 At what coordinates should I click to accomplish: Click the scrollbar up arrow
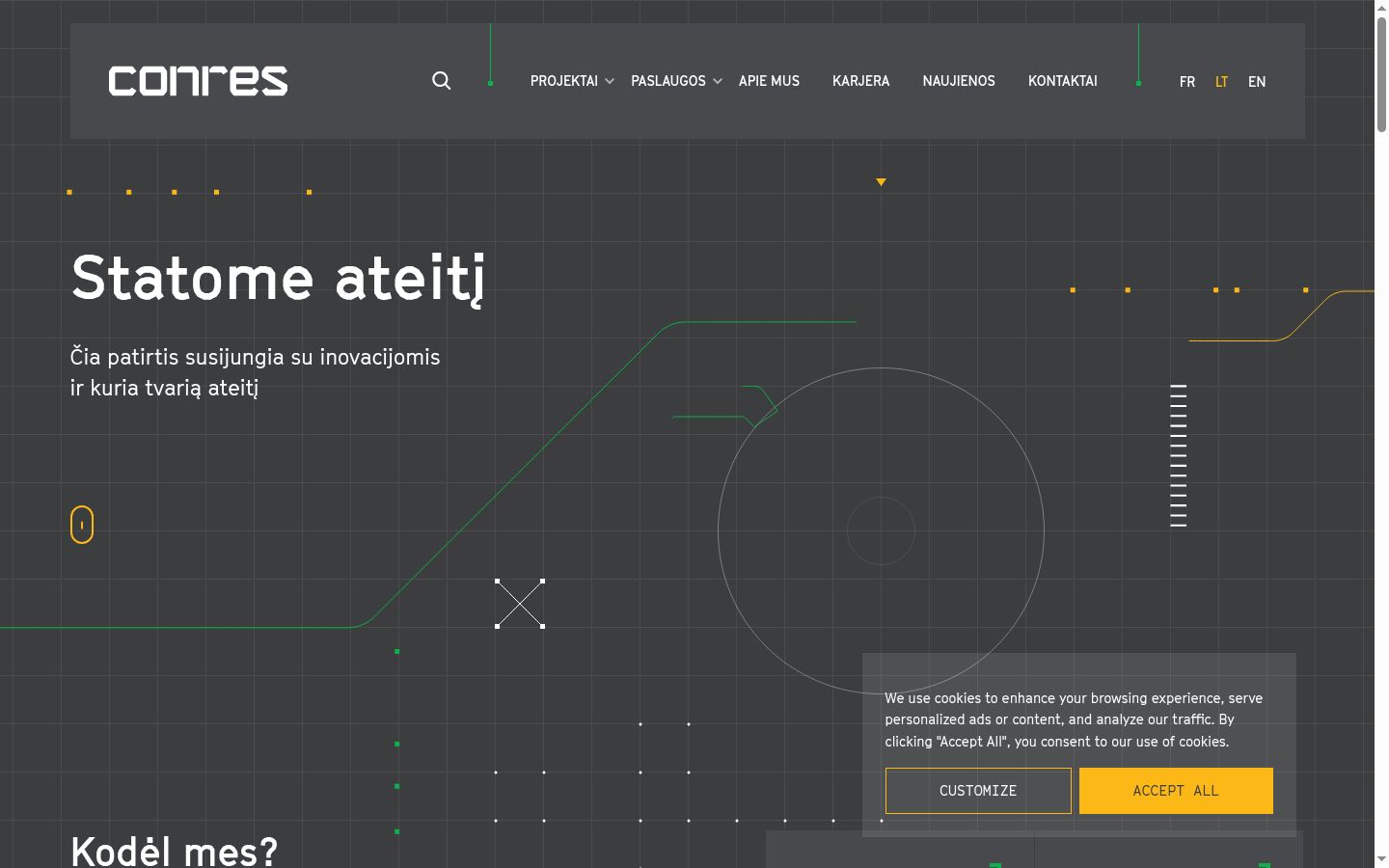(1381, 8)
